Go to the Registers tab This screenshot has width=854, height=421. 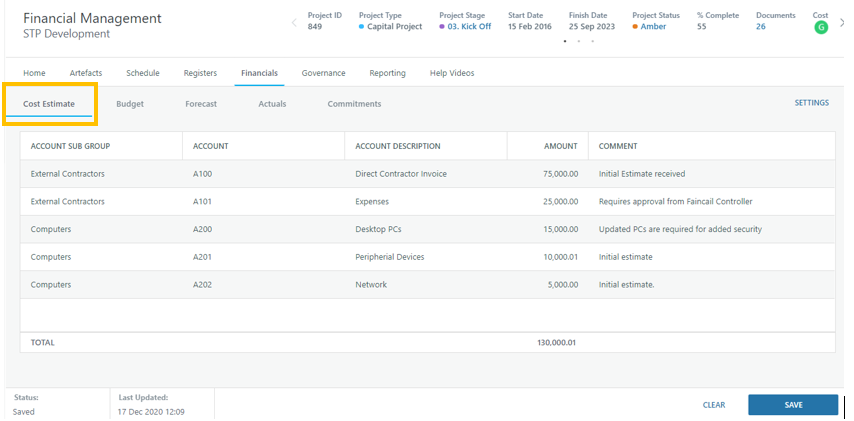(x=200, y=73)
